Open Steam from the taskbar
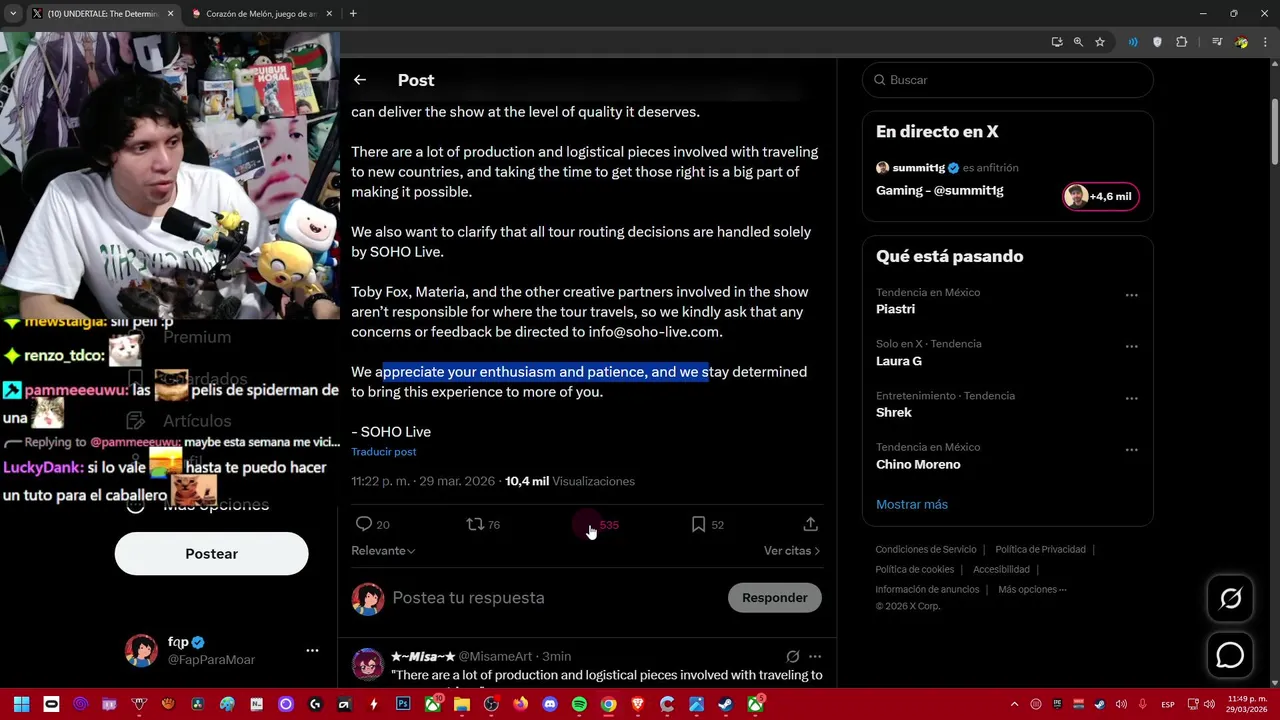This screenshot has height=720, width=1280. 725,704
